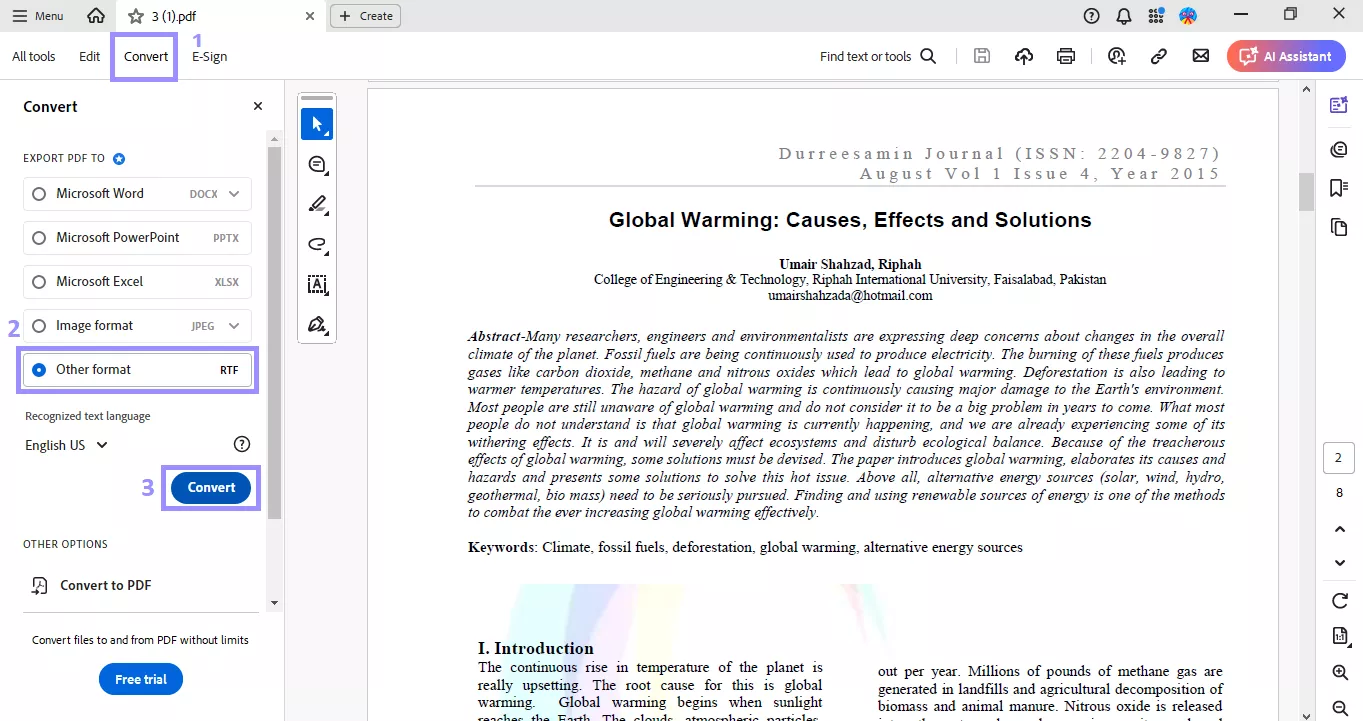Click the 'Global Warming: Causes, Effects and Solutions' title
The width and height of the screenshot is (1363, 721).
pos(850,220)
